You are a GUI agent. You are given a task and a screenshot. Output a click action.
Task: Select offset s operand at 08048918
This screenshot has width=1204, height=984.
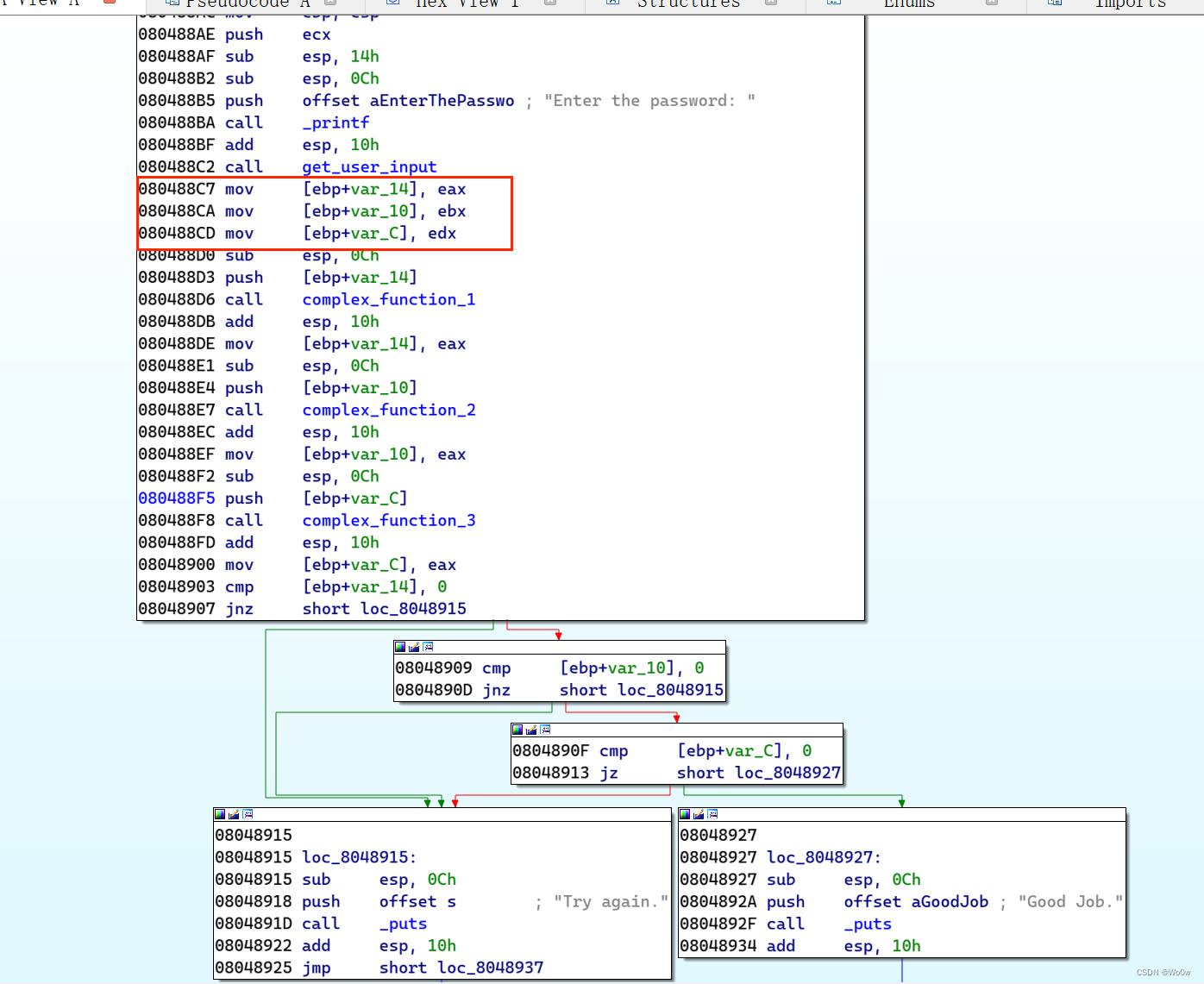[417, 902]
